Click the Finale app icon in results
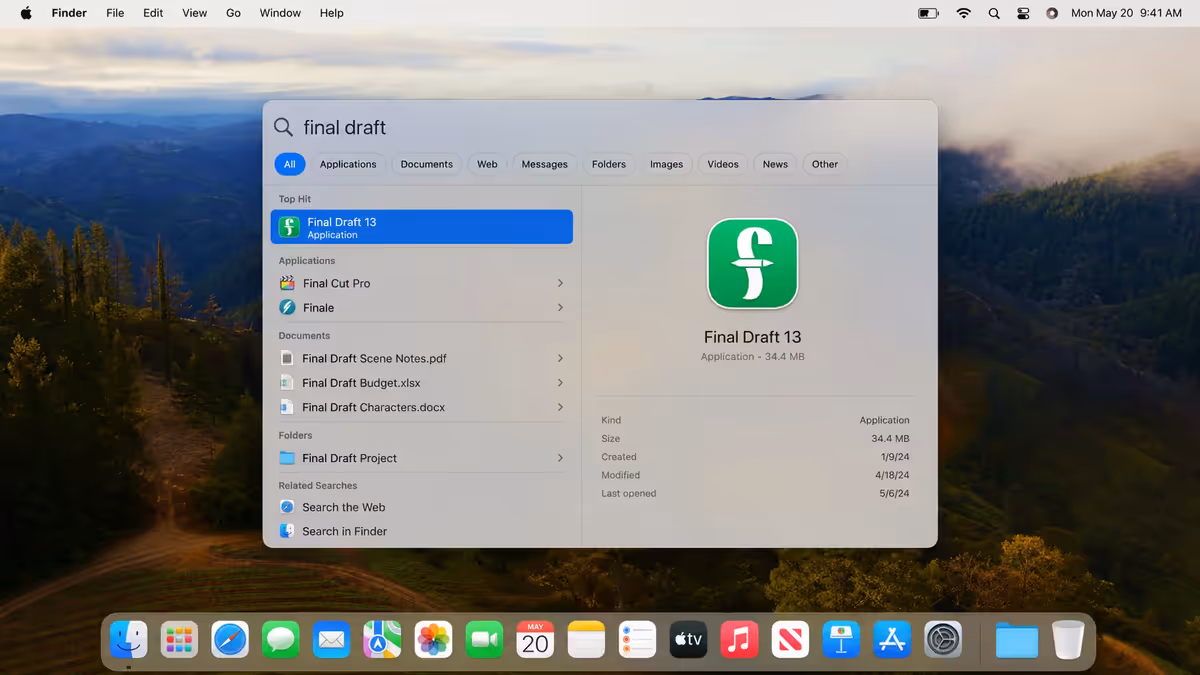This screenshot has width=1200, height=675. (288, 308)
